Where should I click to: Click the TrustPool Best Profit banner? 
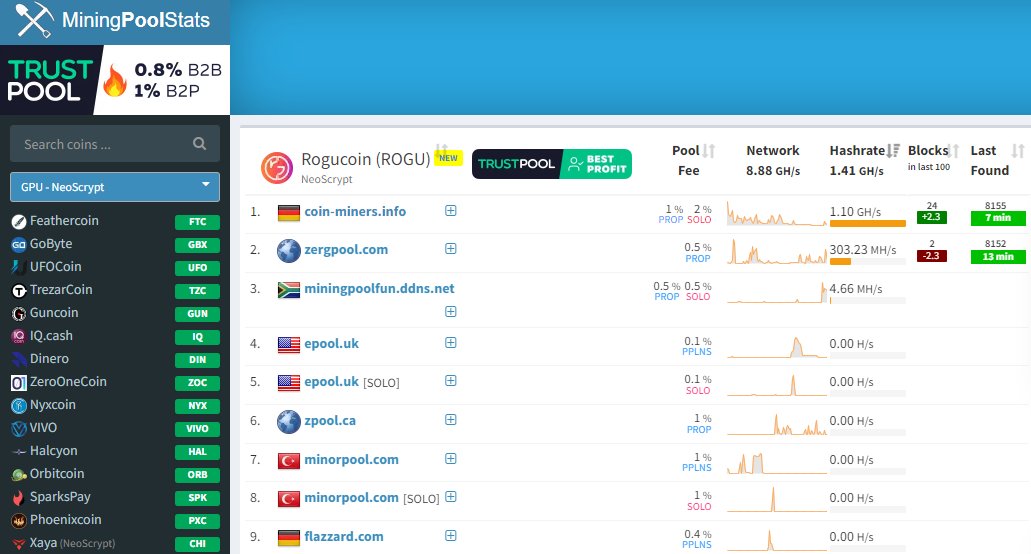[x=552, y=164]
